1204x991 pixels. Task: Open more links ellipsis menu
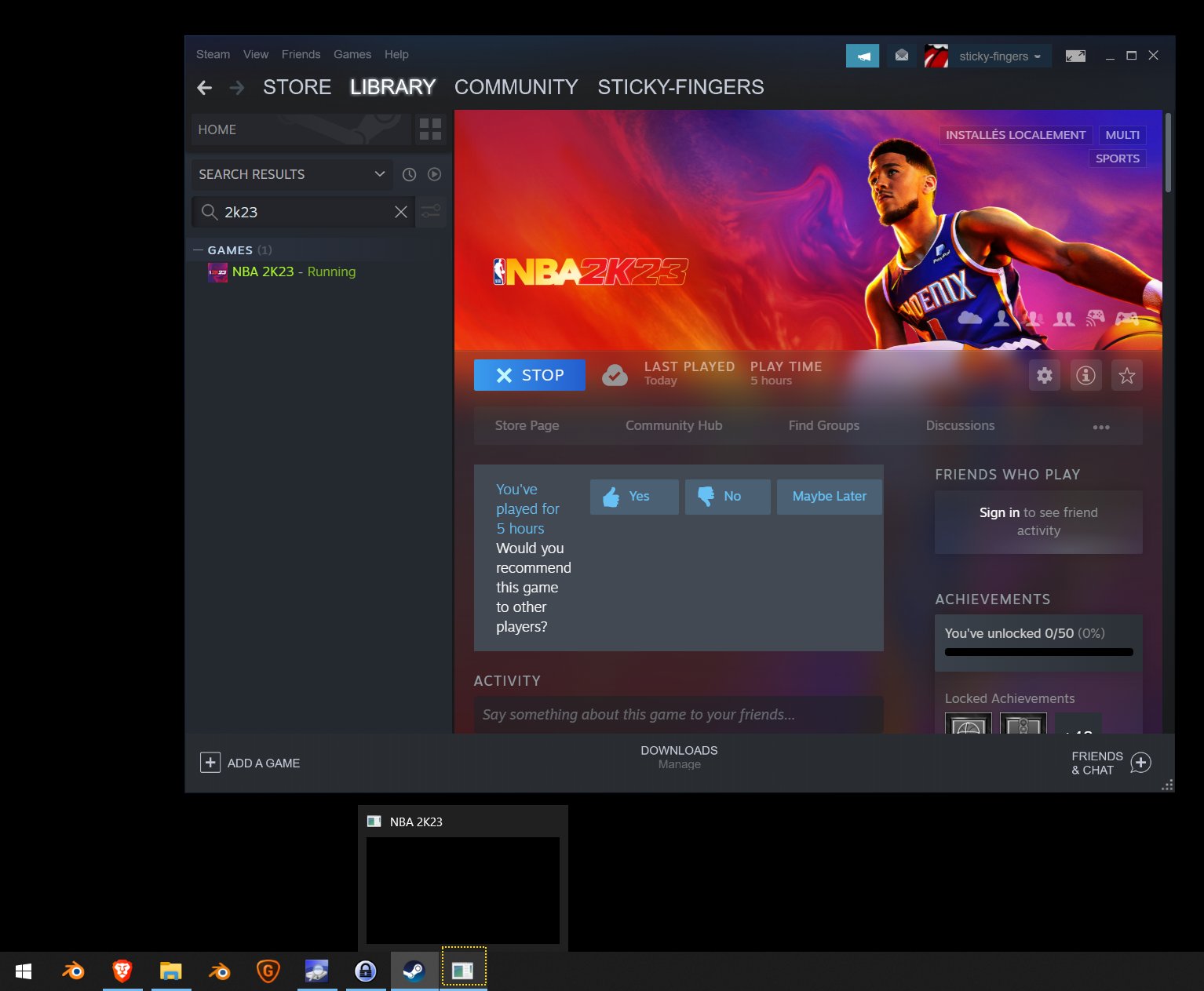(x=1101, y=427)
